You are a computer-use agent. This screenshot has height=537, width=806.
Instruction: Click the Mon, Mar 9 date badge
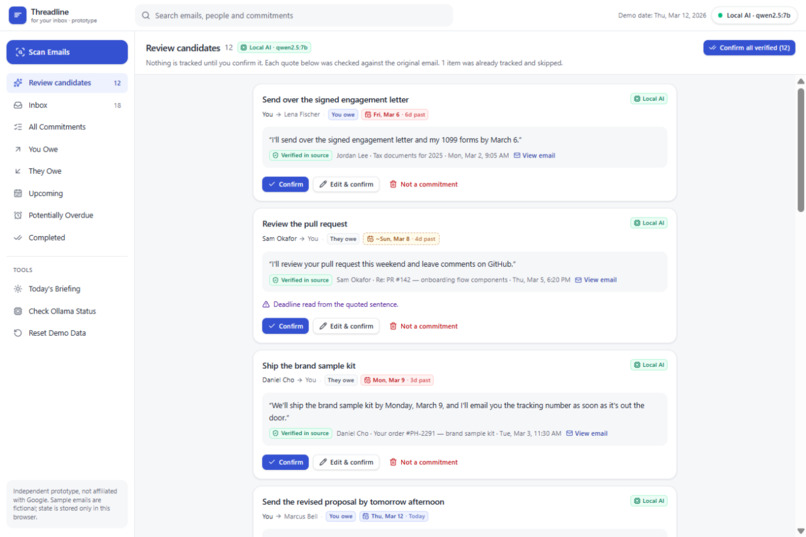tap(397, 380)
